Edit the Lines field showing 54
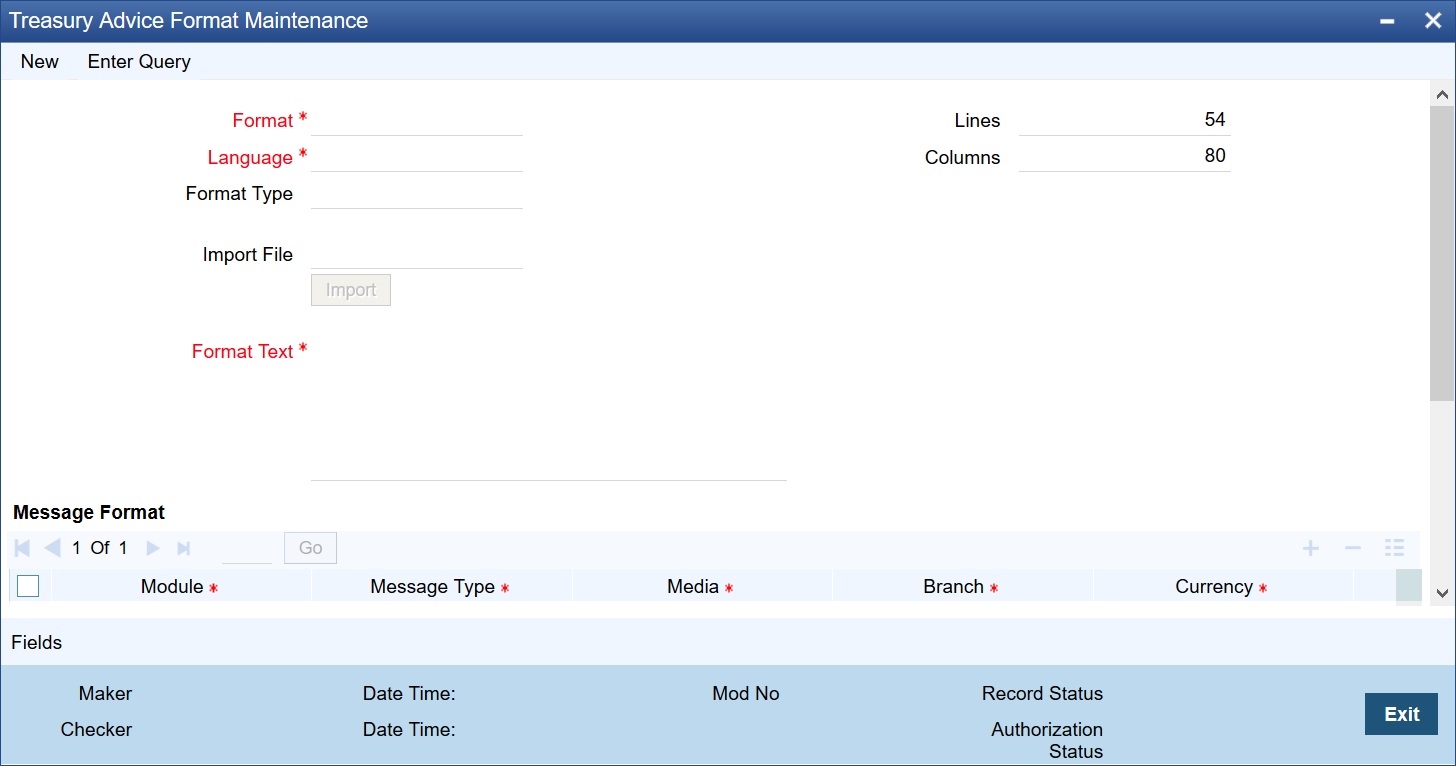The image size is (1456, 766). pos(1124,120)
